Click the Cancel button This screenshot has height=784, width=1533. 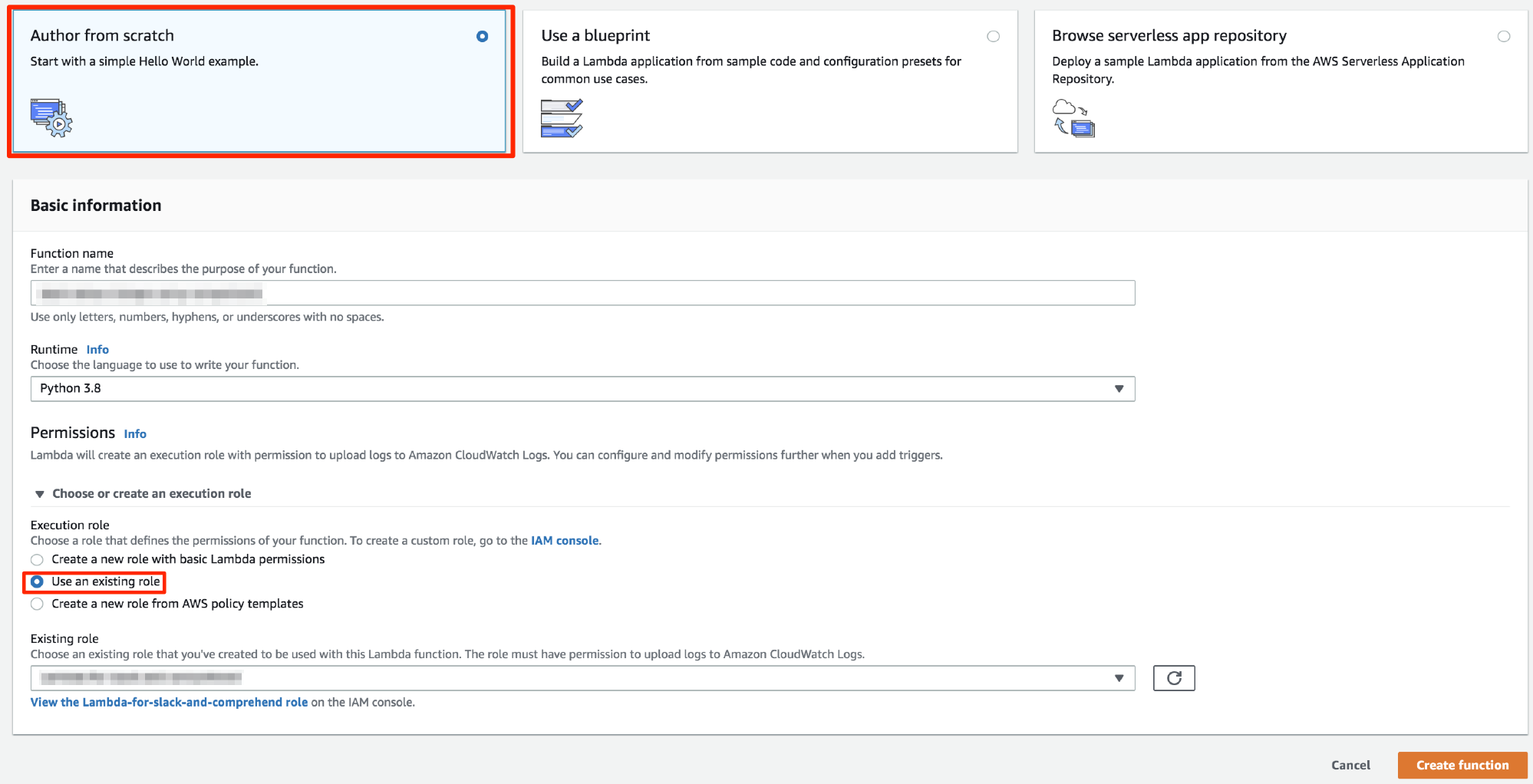coord(1350,766)
